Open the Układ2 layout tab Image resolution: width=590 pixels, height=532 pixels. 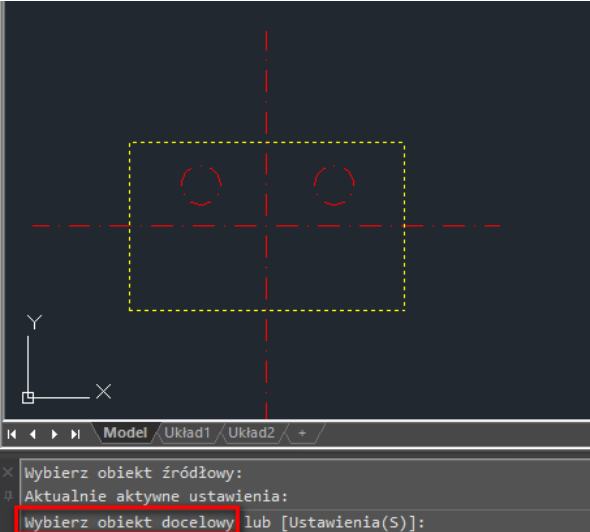251,433
